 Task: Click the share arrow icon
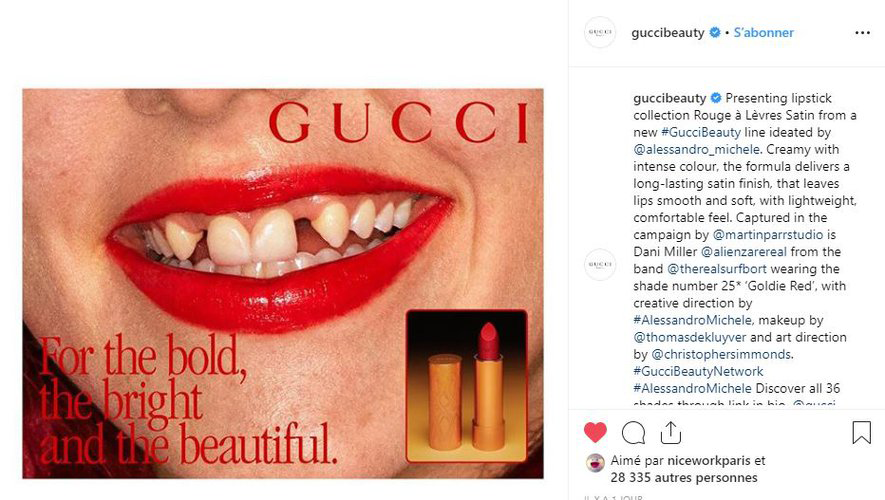[671, 433]
